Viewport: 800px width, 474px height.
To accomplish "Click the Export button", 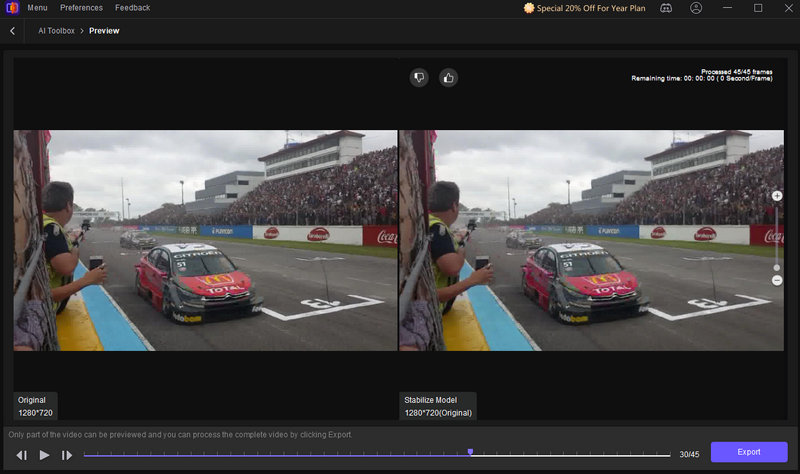I will click(749, 452).
